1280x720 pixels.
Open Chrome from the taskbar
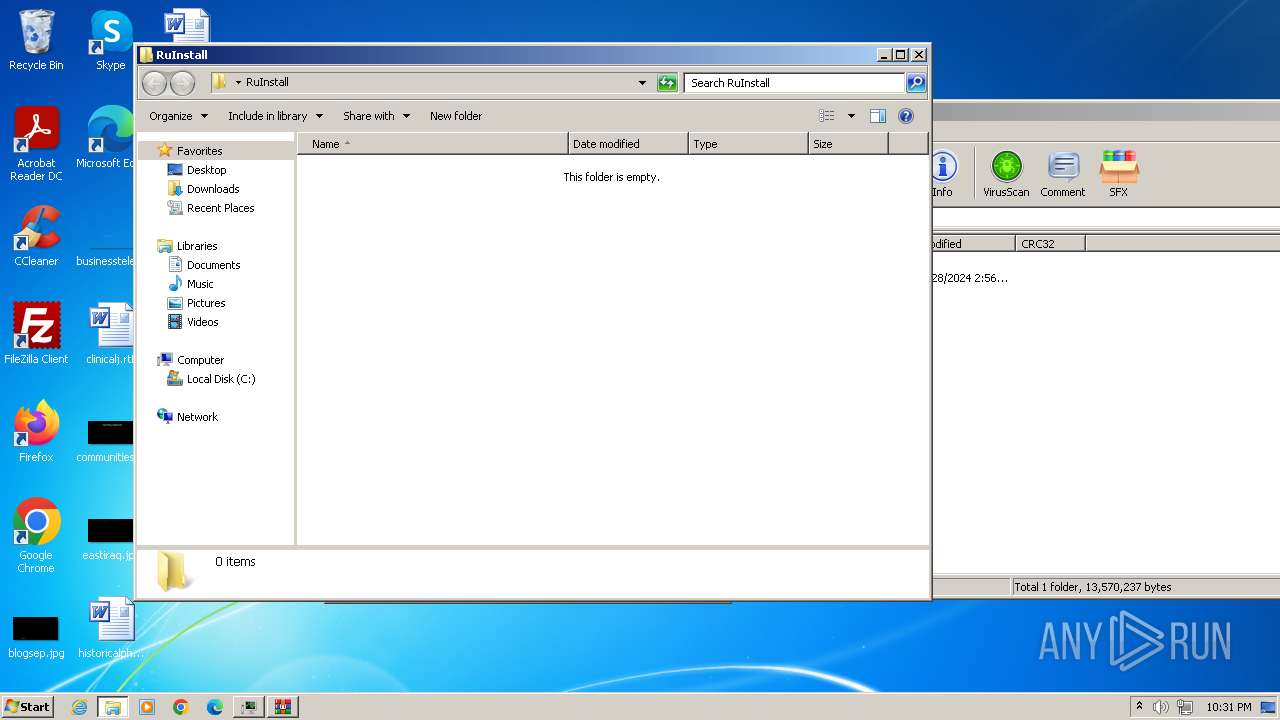click(181, 707)
